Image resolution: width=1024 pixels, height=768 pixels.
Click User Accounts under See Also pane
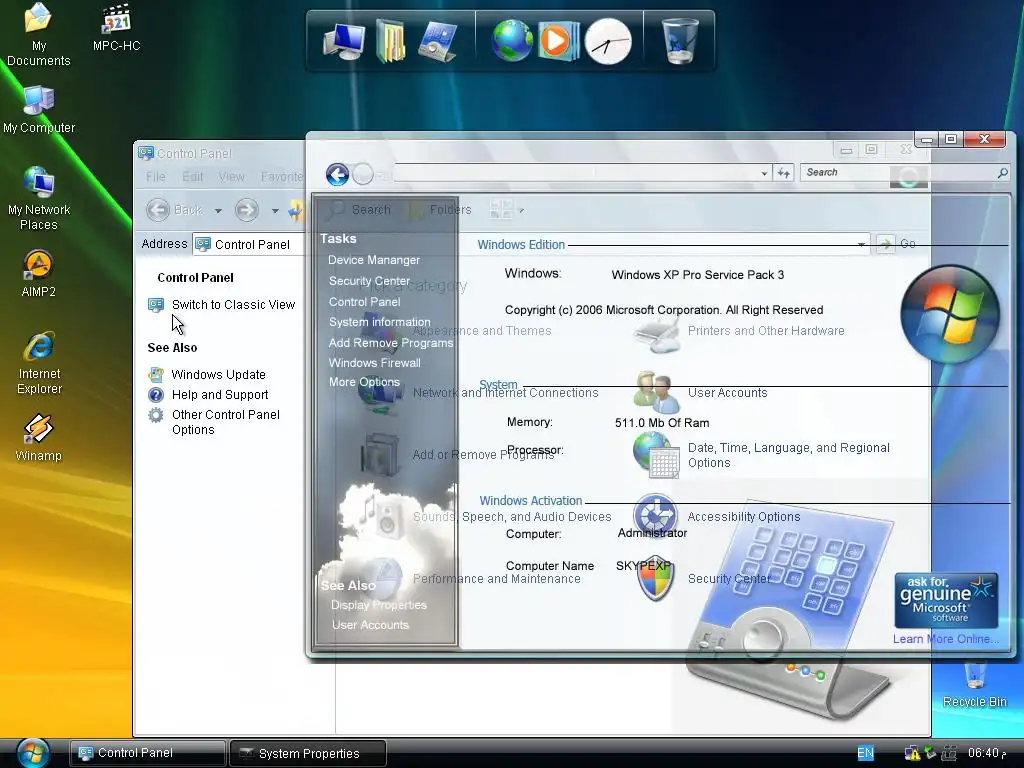coord(370,625)
